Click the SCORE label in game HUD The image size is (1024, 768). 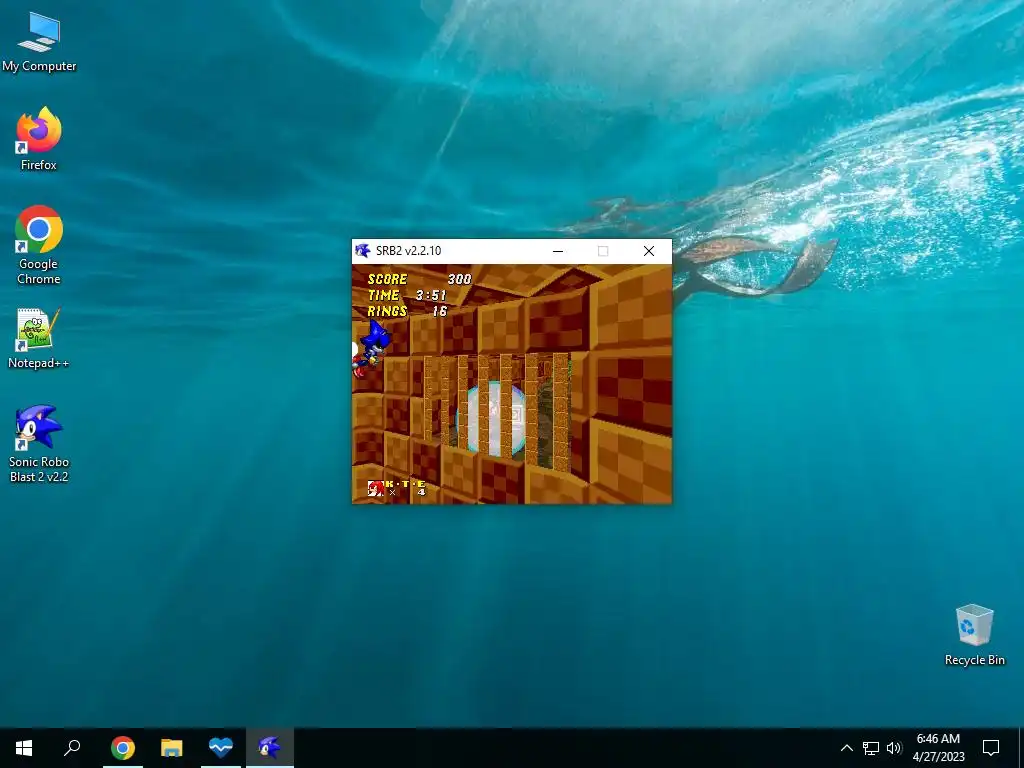point(387,279)
